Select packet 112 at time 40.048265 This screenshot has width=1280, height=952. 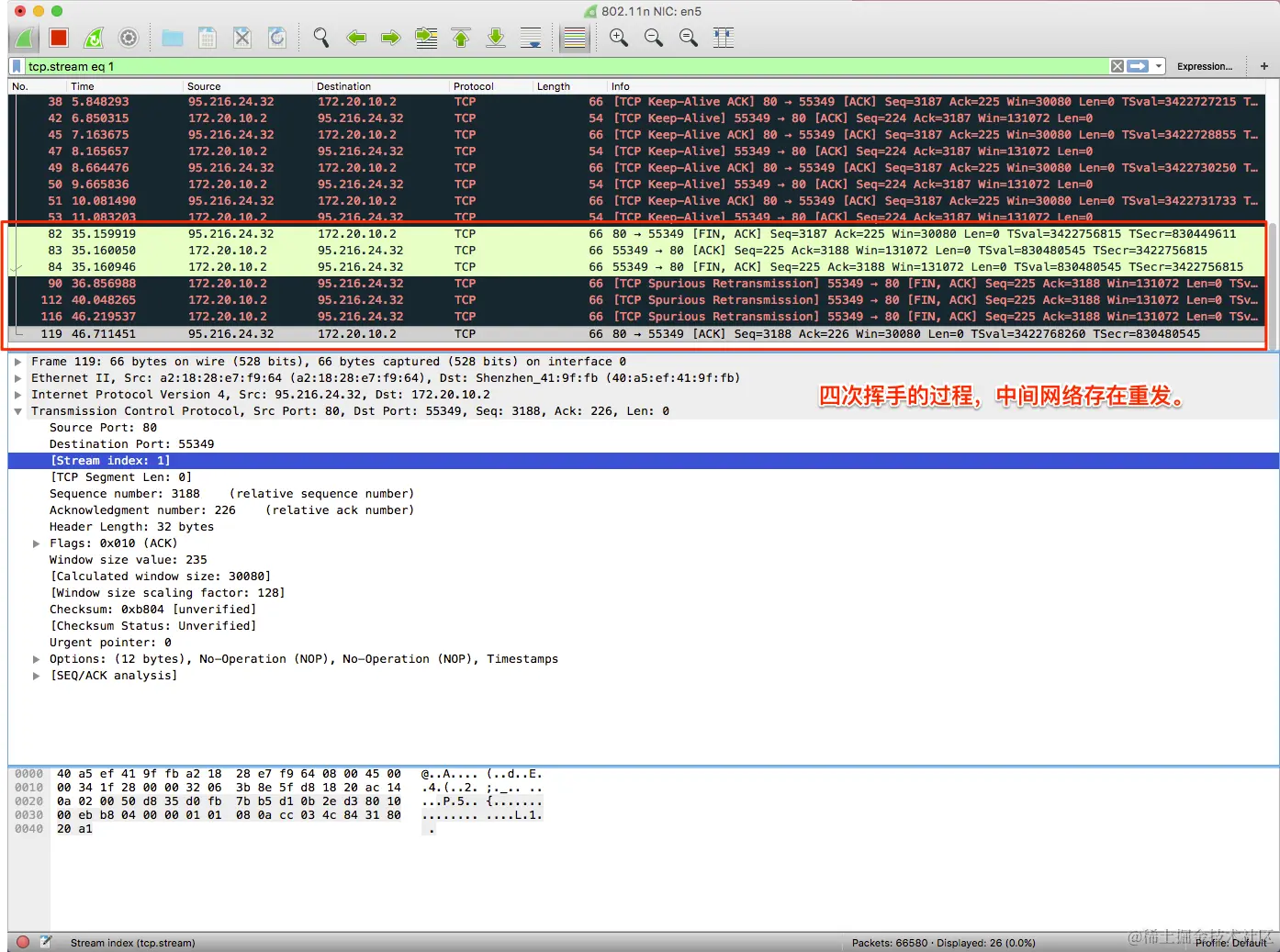point(637,300)
